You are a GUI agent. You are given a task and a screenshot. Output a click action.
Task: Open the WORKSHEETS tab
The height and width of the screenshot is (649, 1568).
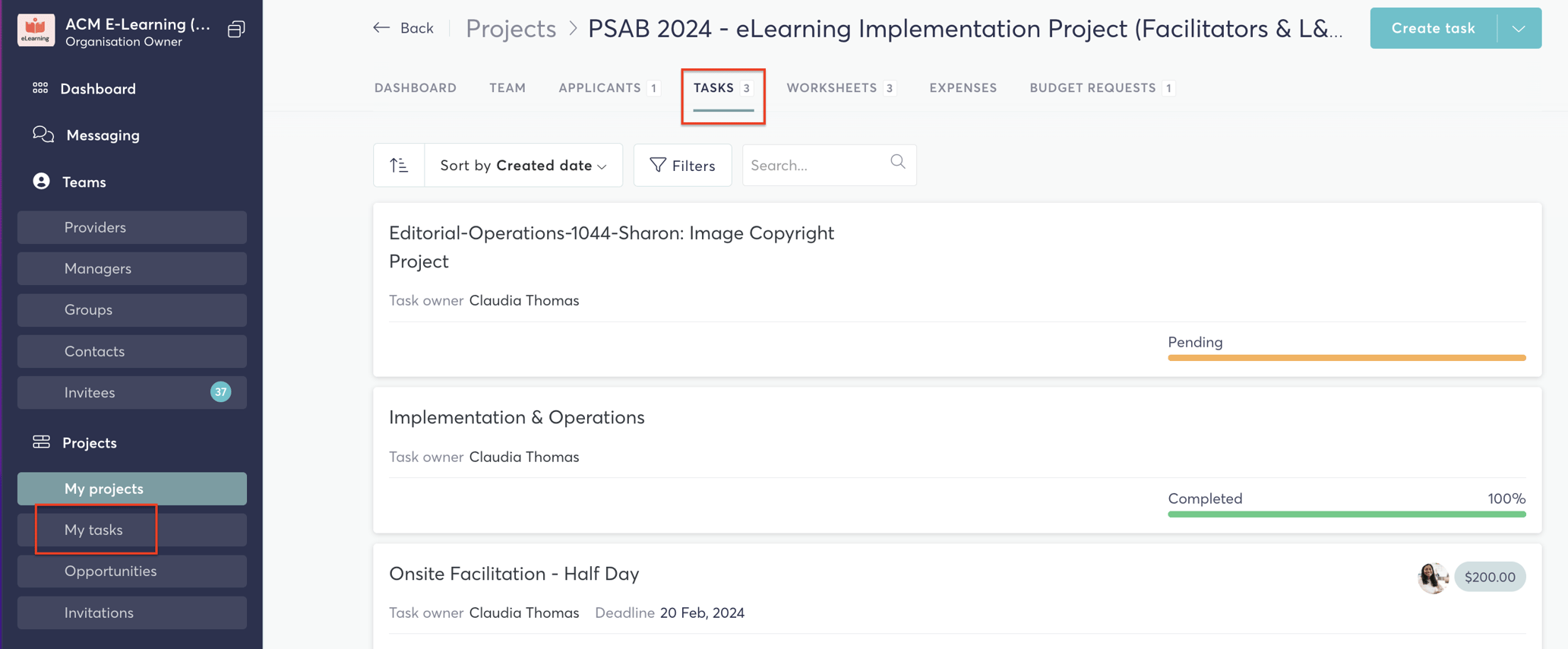point(842,88)
